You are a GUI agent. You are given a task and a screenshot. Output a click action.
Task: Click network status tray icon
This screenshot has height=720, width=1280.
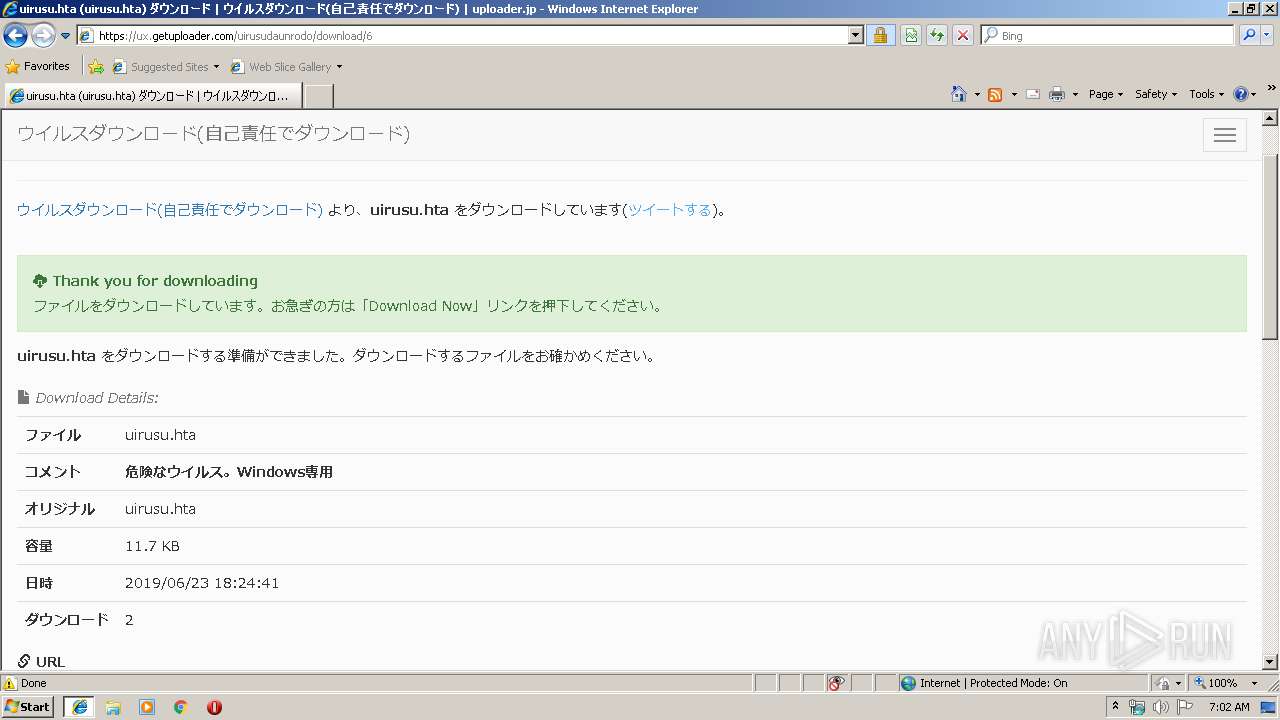[1137, 707]
